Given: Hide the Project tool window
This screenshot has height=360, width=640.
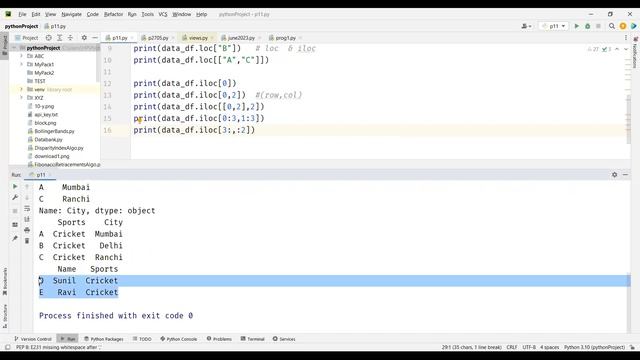Looking at the screenshot, I should point(95,38).
